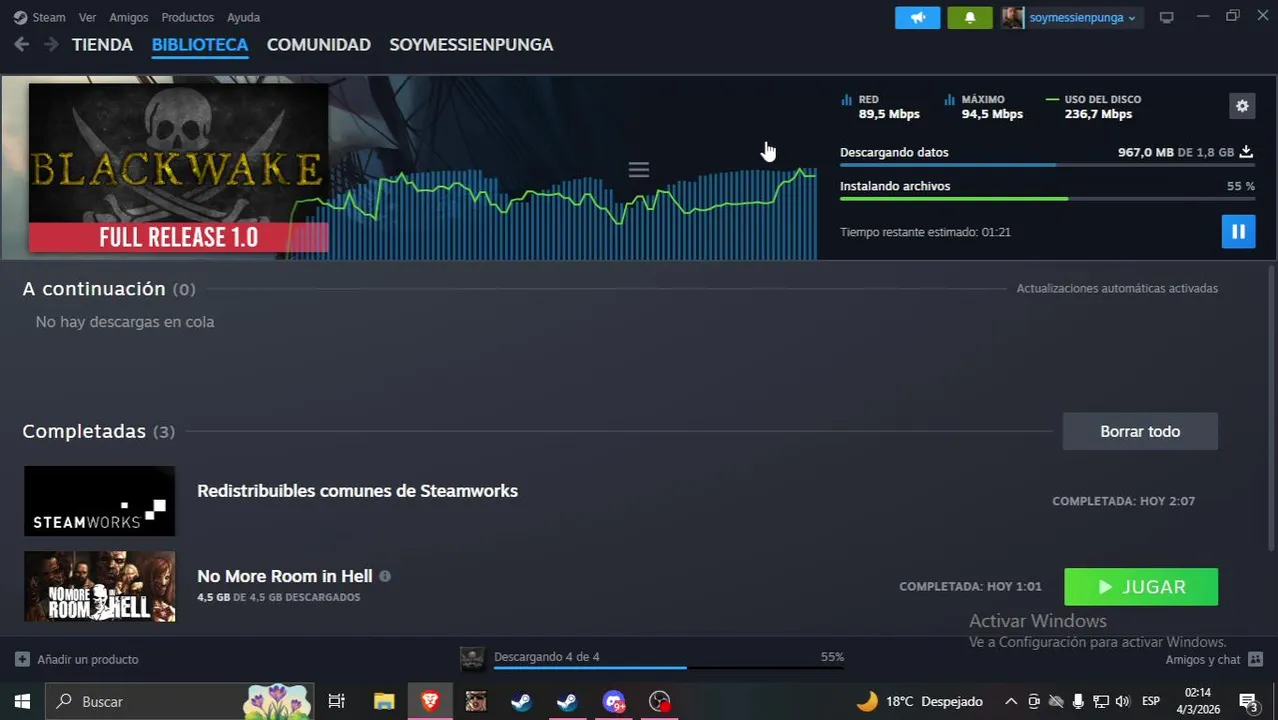Open the announcements megaphone button
Viewport: 1278px width, 720px height.
[x=917, y=17]
